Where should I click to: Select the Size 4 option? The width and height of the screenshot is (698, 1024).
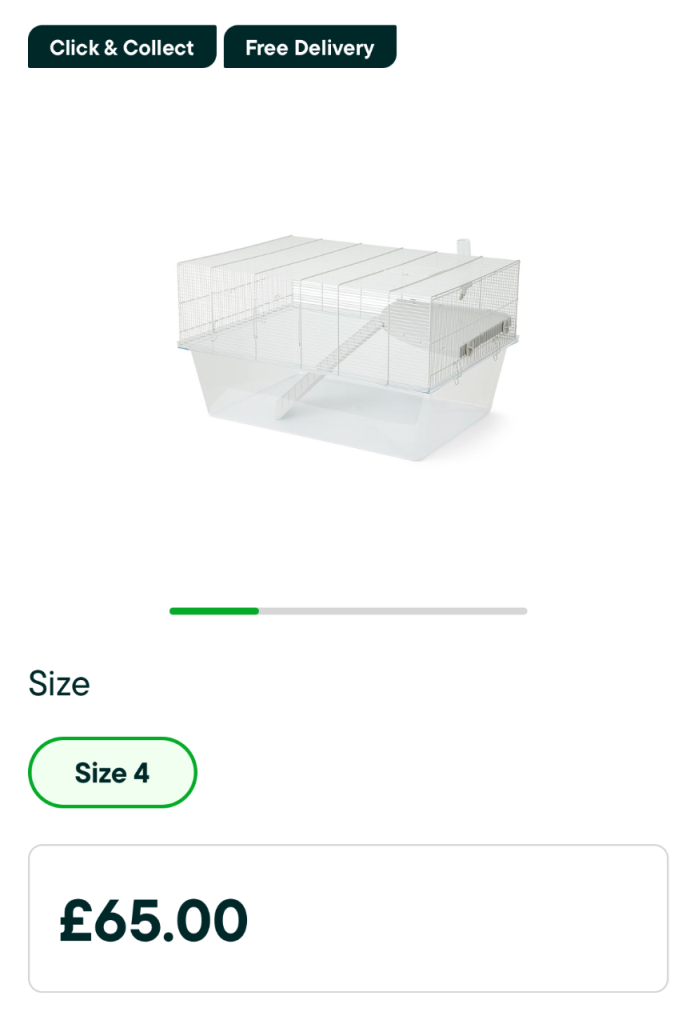point(112,772)
